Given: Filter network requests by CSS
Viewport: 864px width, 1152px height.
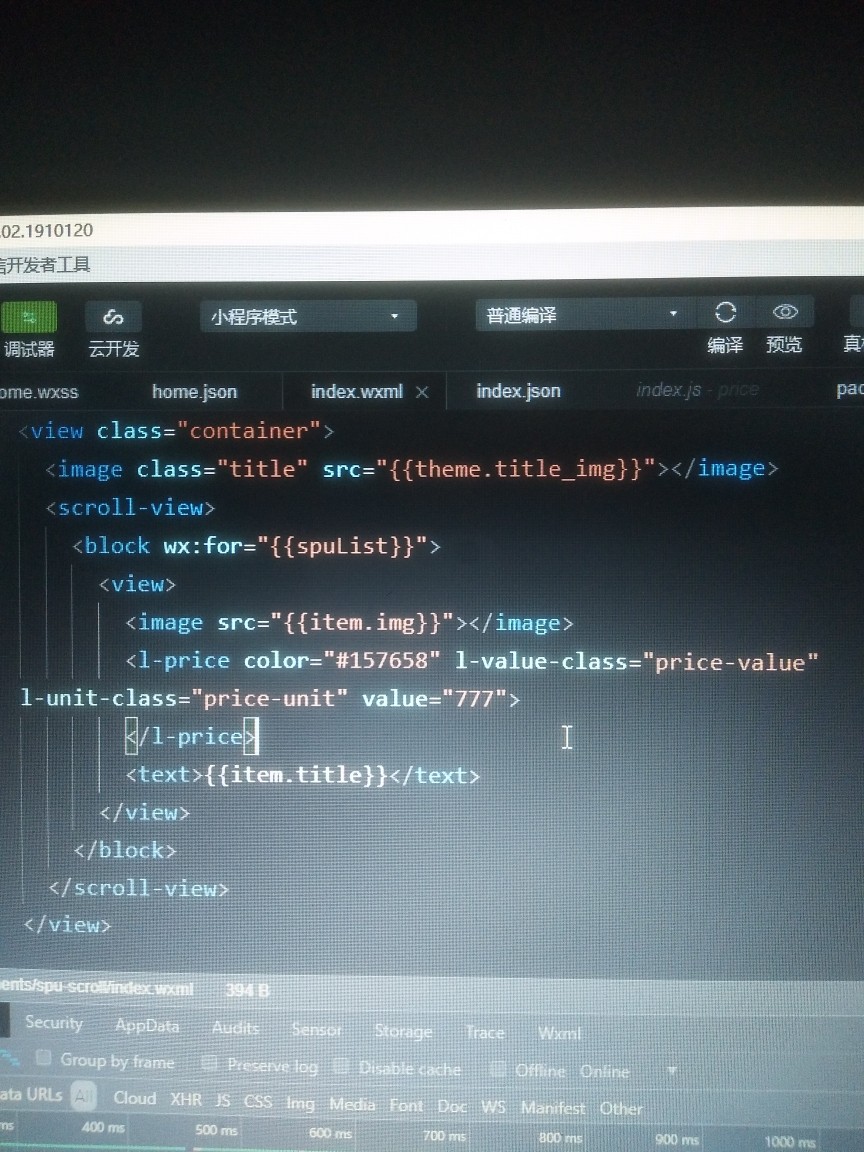Looking at the screenshot, I should pos(258,1101).
